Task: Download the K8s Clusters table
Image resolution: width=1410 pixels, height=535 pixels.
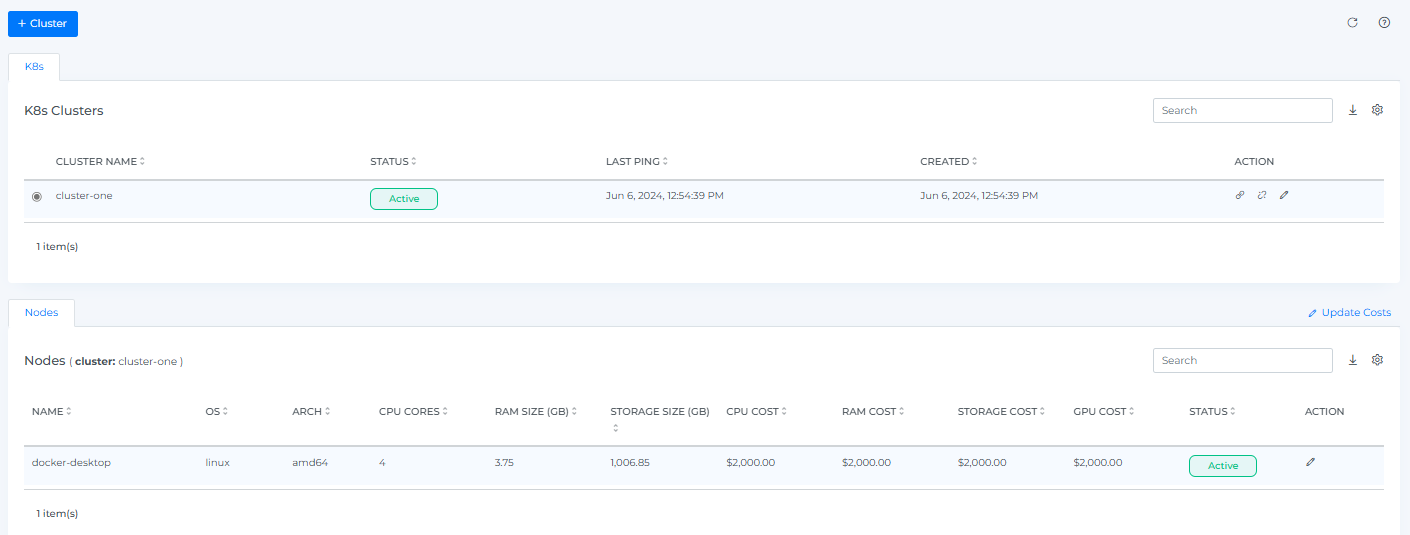Action: (x=1353, y=110)
